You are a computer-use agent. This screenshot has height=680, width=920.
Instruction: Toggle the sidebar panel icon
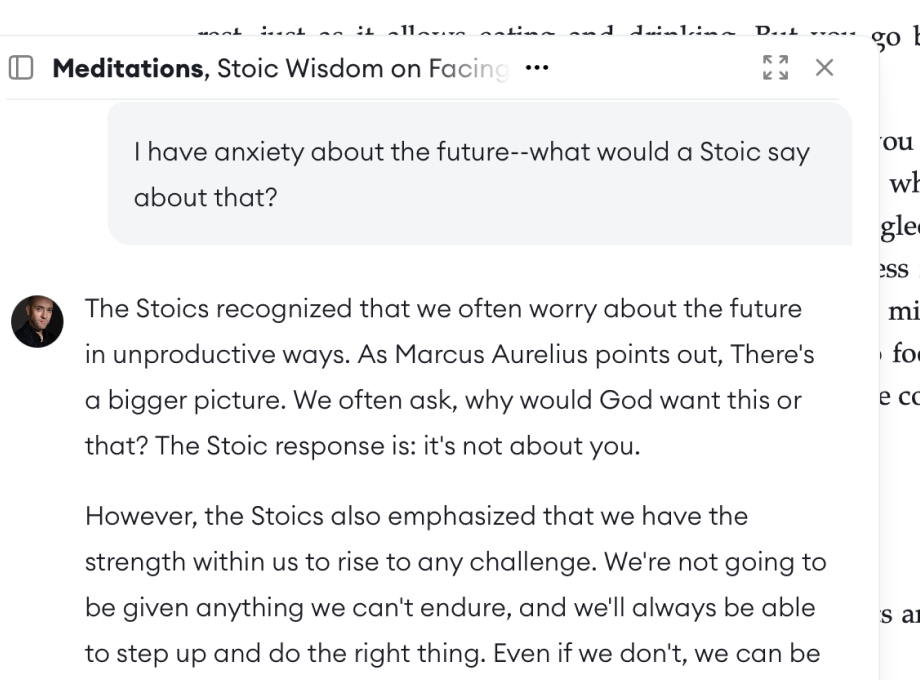point(21,68)
